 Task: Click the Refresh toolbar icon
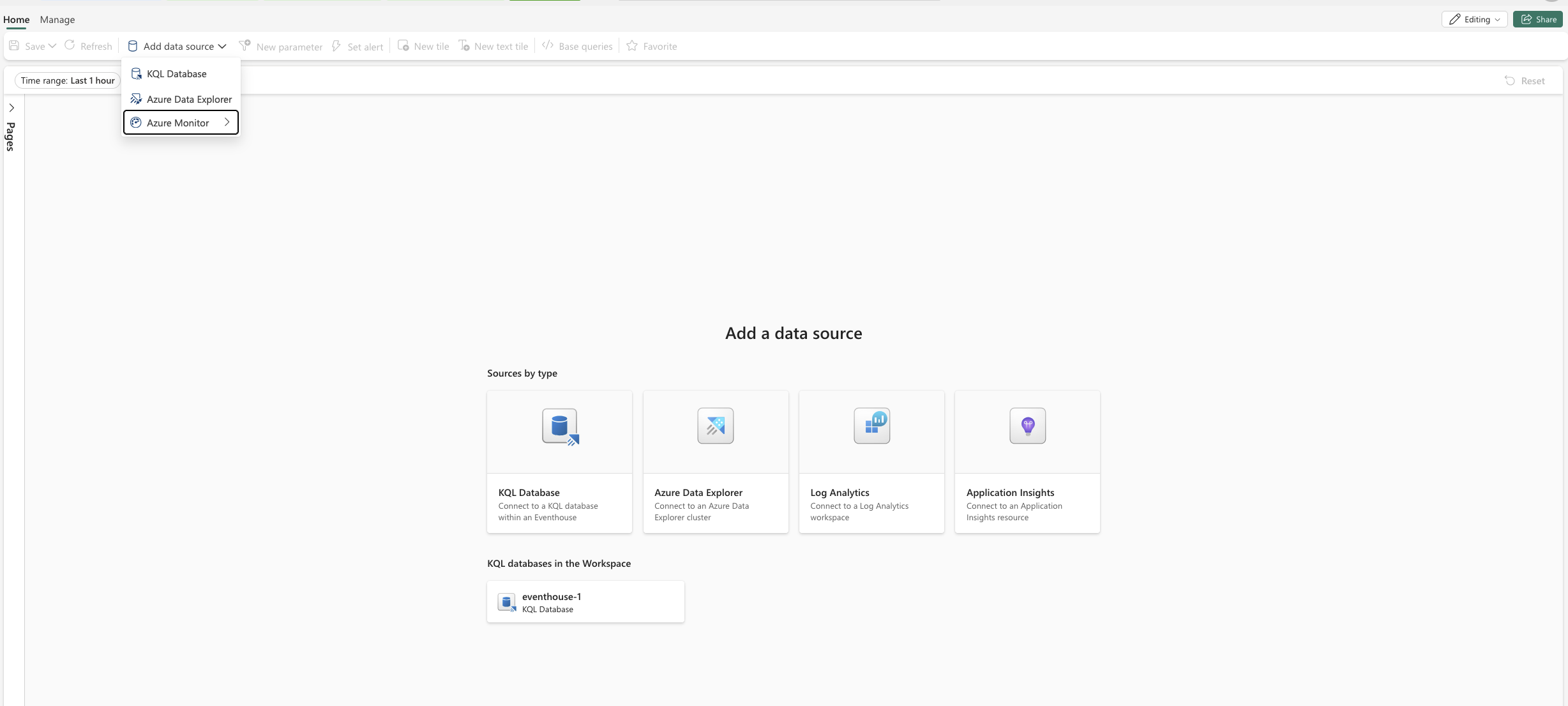tap(70, 45)
